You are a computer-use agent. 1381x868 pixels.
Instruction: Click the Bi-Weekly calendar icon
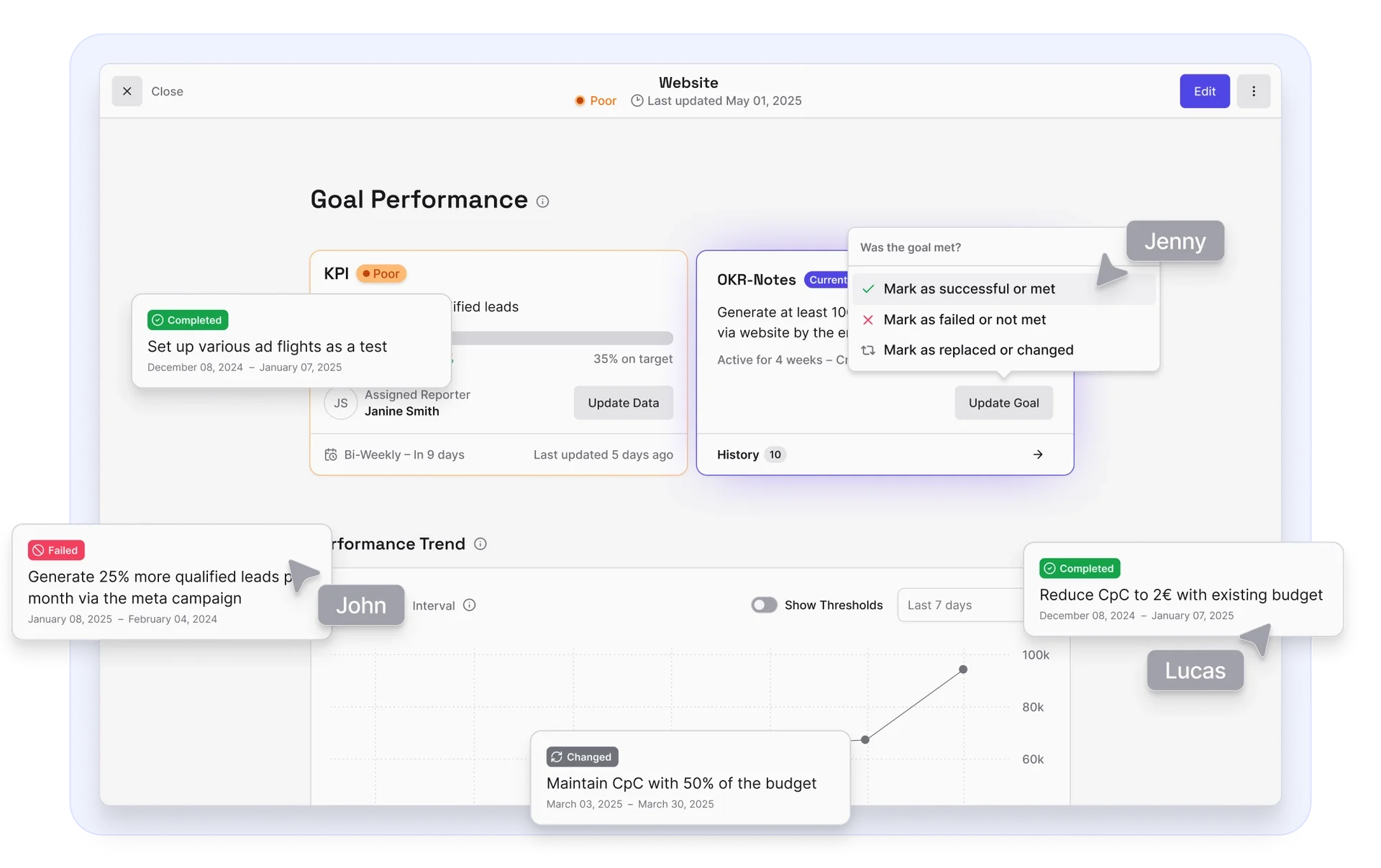(331, 454)
